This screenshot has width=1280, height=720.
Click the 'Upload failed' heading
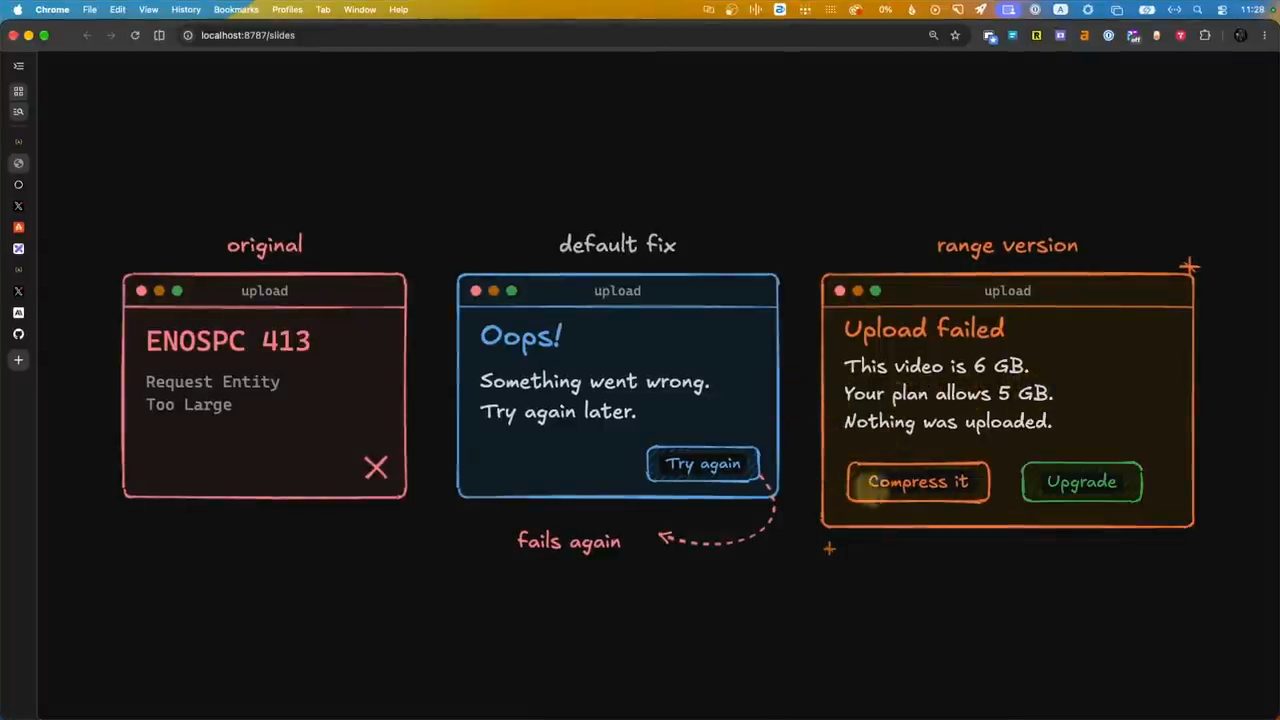924,329
